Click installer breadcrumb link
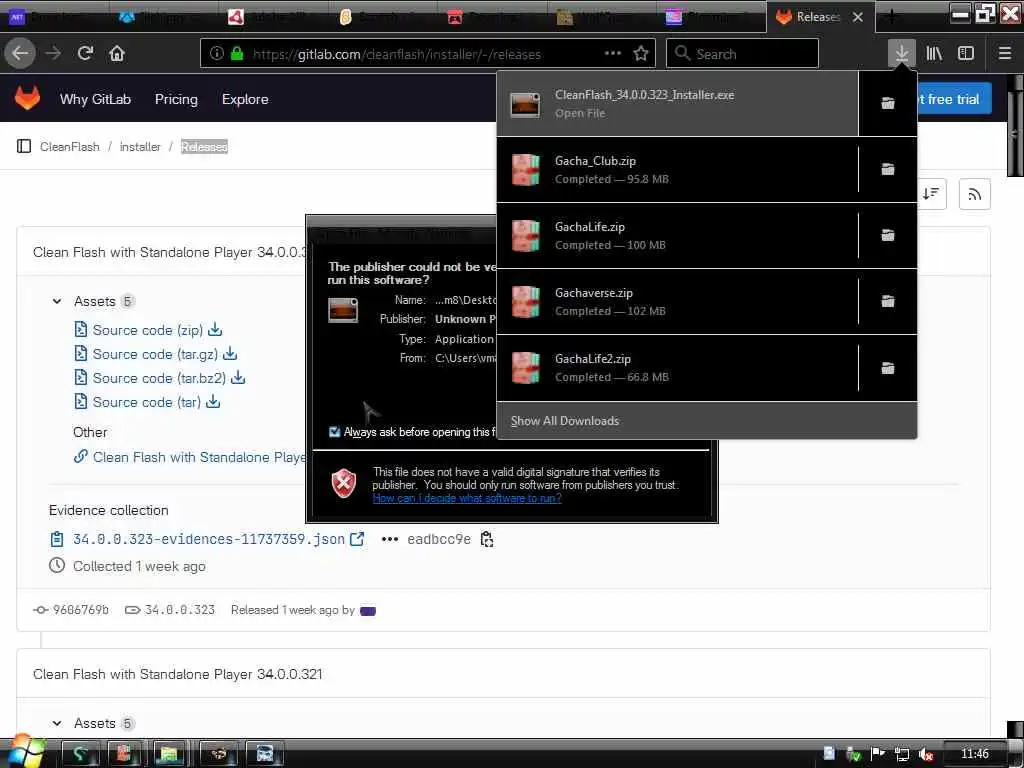The image size is (1024, 768). coord(140,146)
